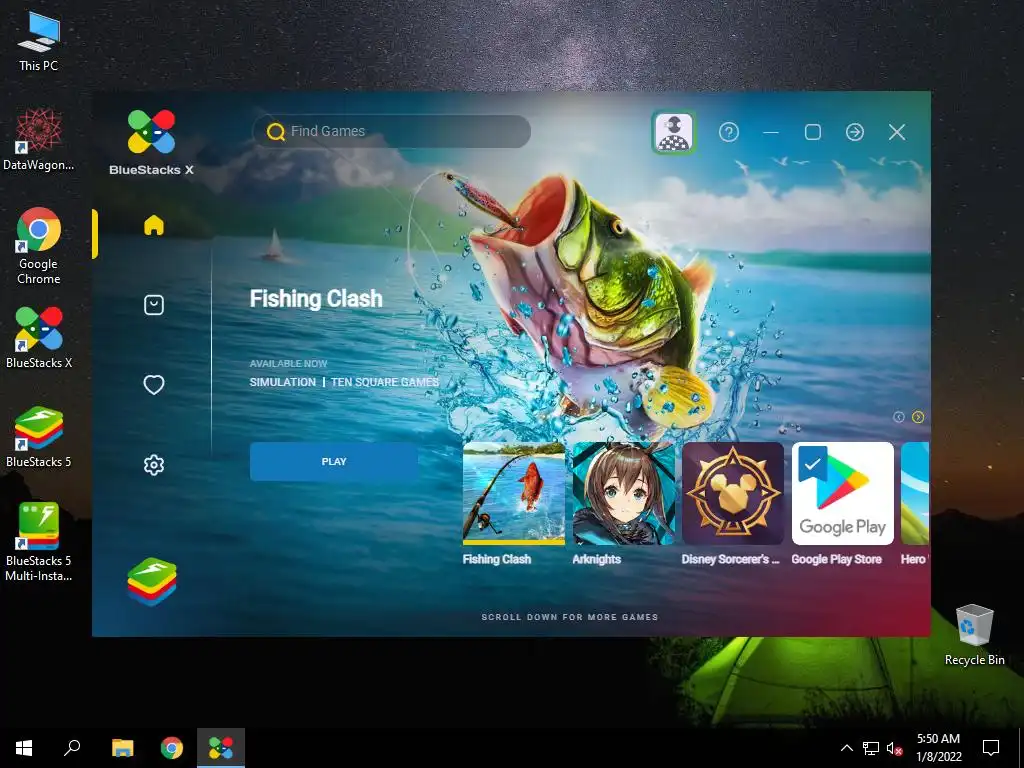1024x768 pixels.
Task: Select the Google Play Store thumbnail
Action: pos(843,494)
